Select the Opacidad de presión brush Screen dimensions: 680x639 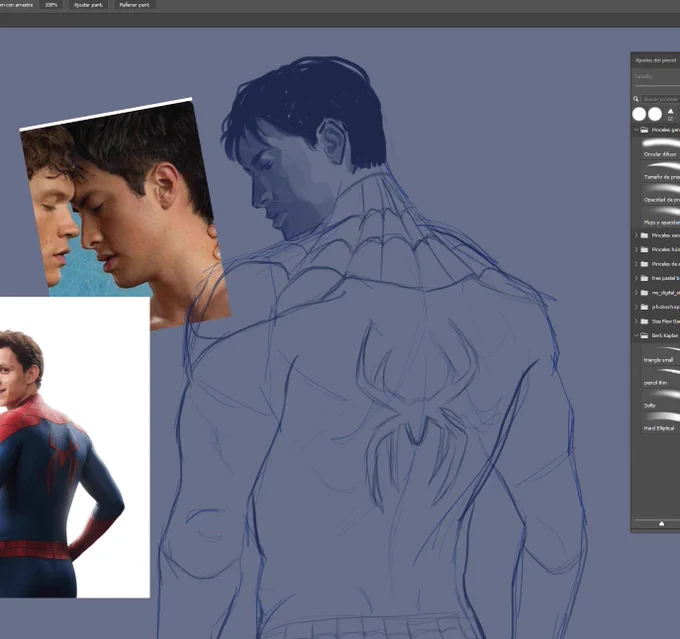[660, 193]
